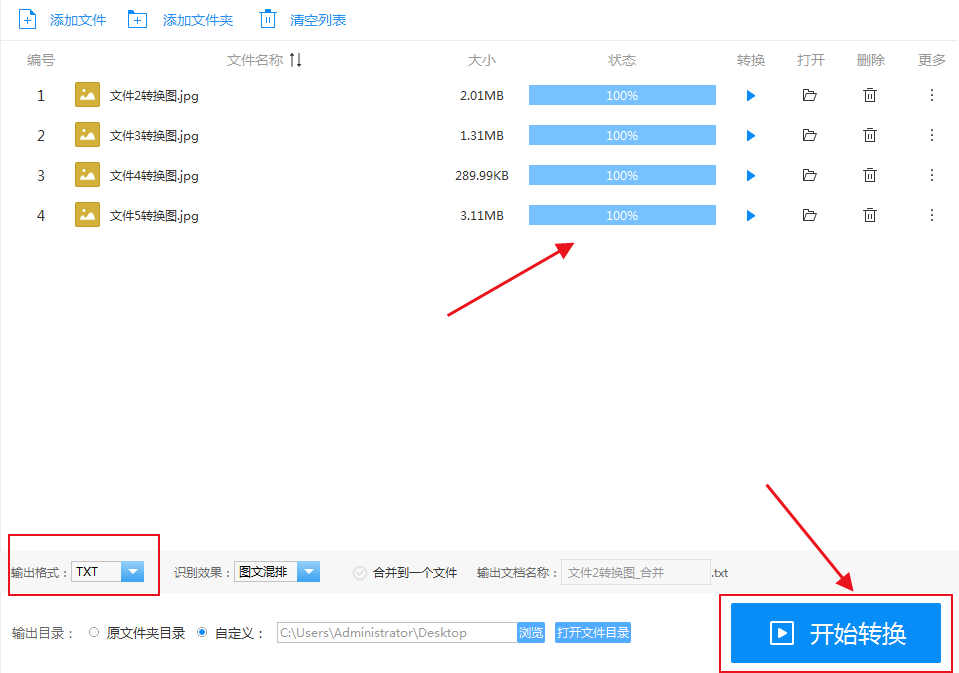Delete 文件4转换图.jpg from the list

click(870, 175)
